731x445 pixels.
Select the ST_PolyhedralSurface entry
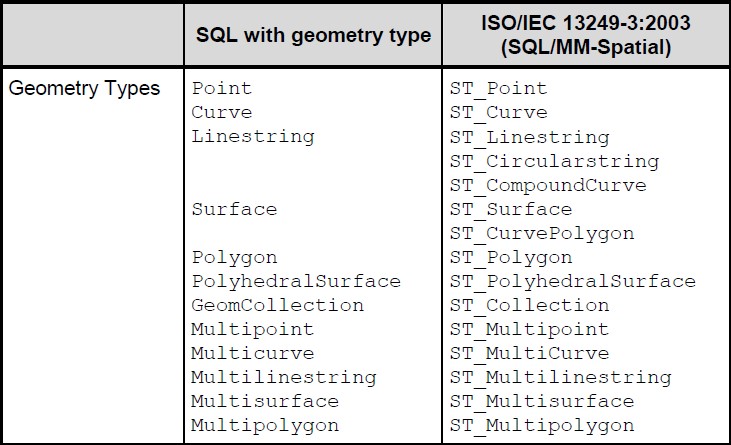[572, 281]
